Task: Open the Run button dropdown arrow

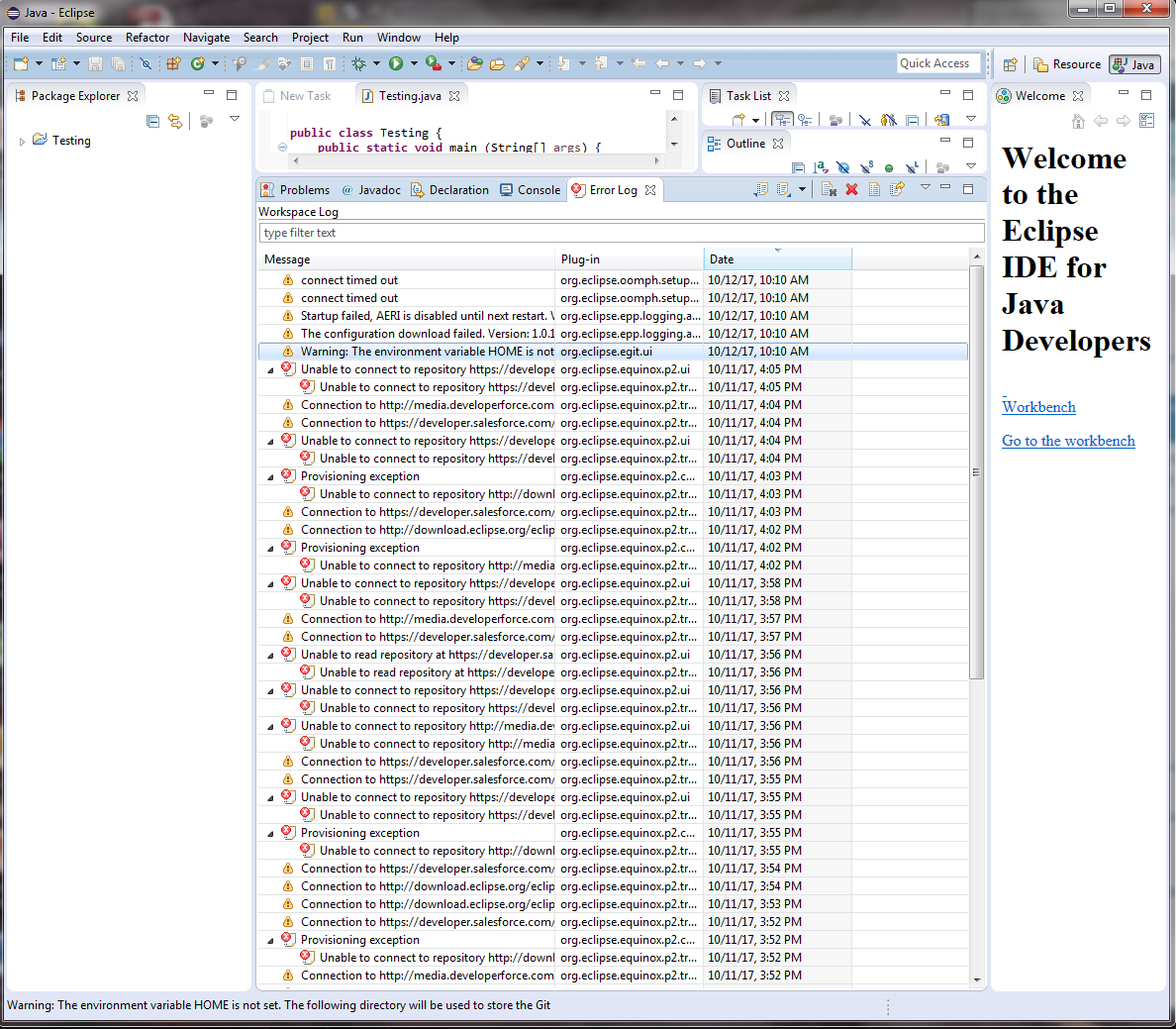Action: click(x=414, y=63)
